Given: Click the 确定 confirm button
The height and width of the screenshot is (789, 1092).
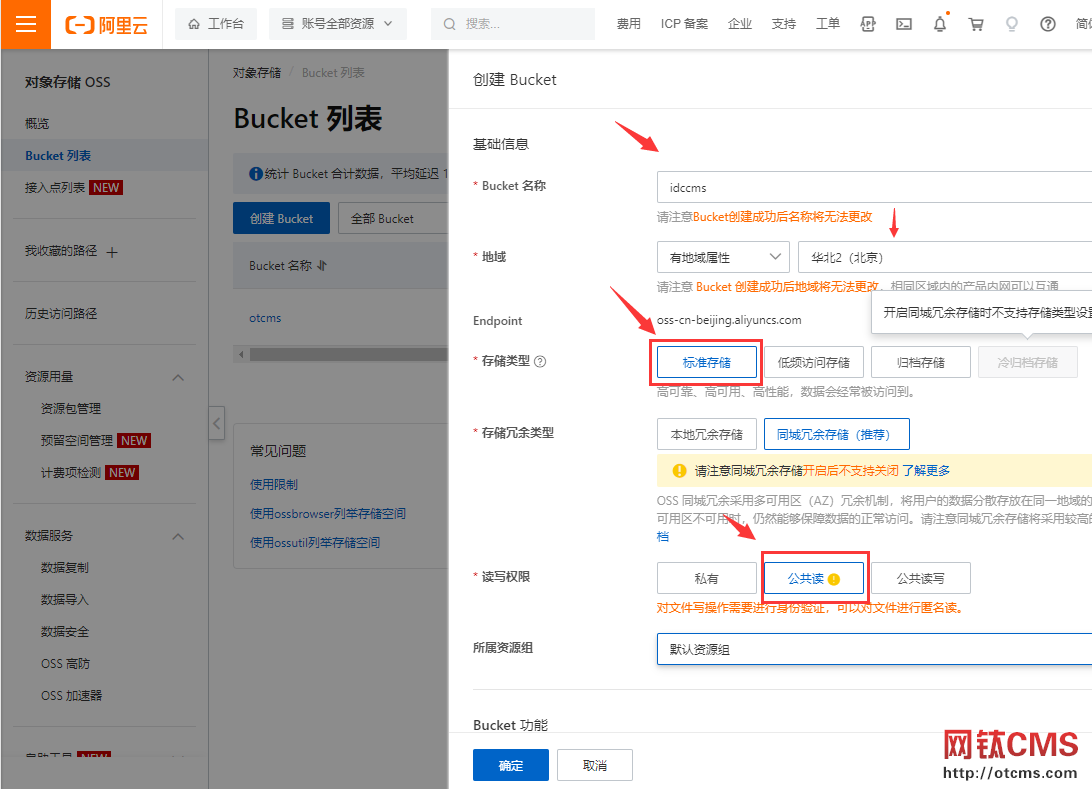Looking at the screenshot, I should pos(510,764).
